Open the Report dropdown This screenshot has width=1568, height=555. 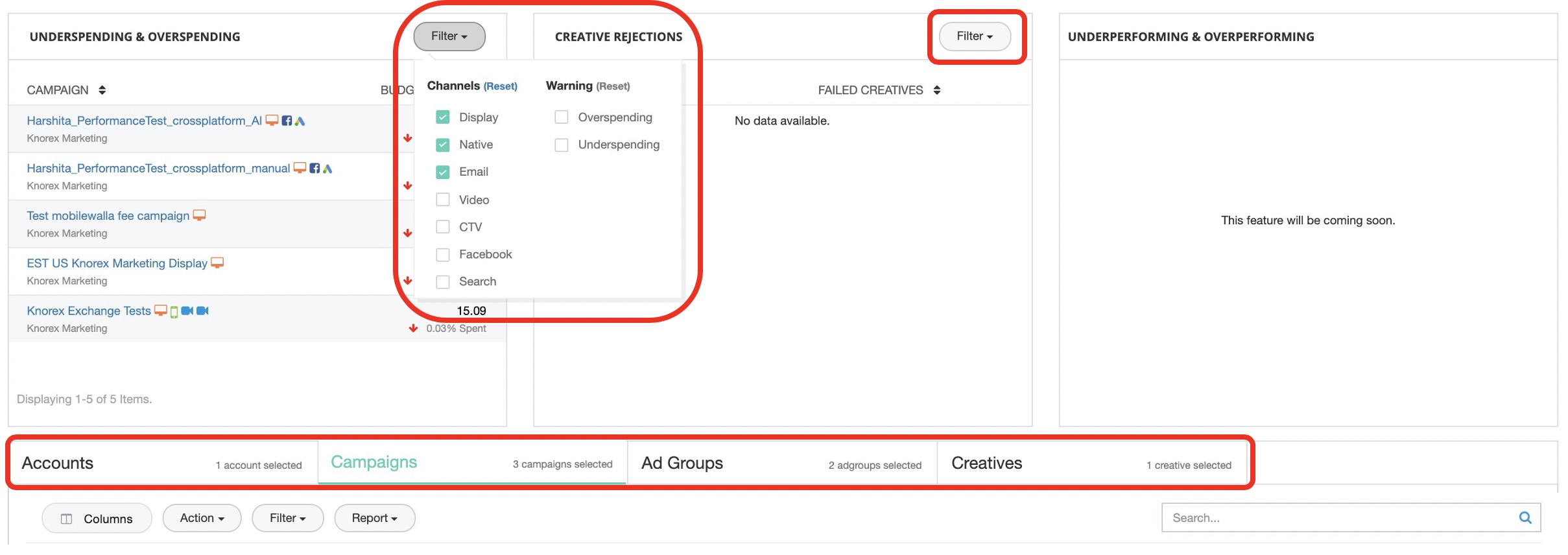tap(374, 518)
